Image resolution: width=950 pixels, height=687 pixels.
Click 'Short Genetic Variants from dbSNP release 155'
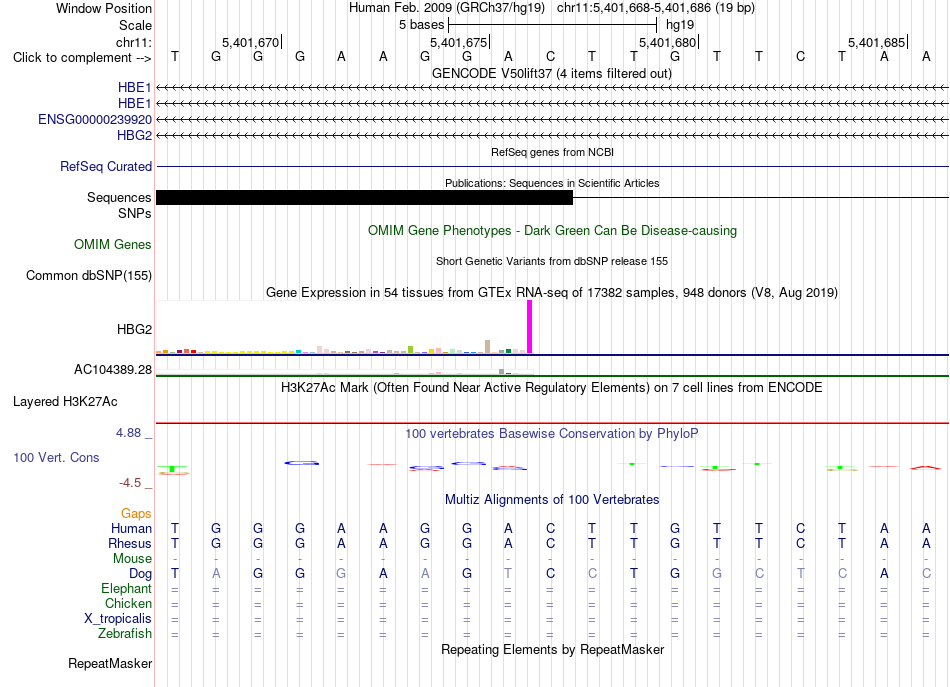click(552, 261)
